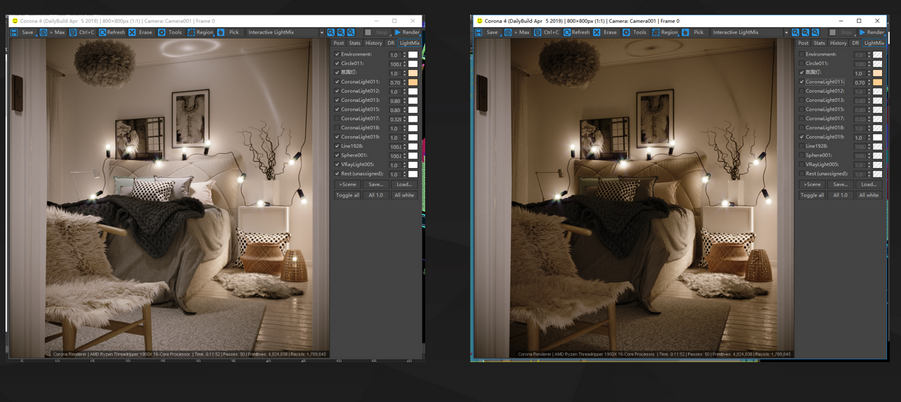Click the Pick tool in the right window
Screen dimensions: 901x402
[x=686, y=32]
